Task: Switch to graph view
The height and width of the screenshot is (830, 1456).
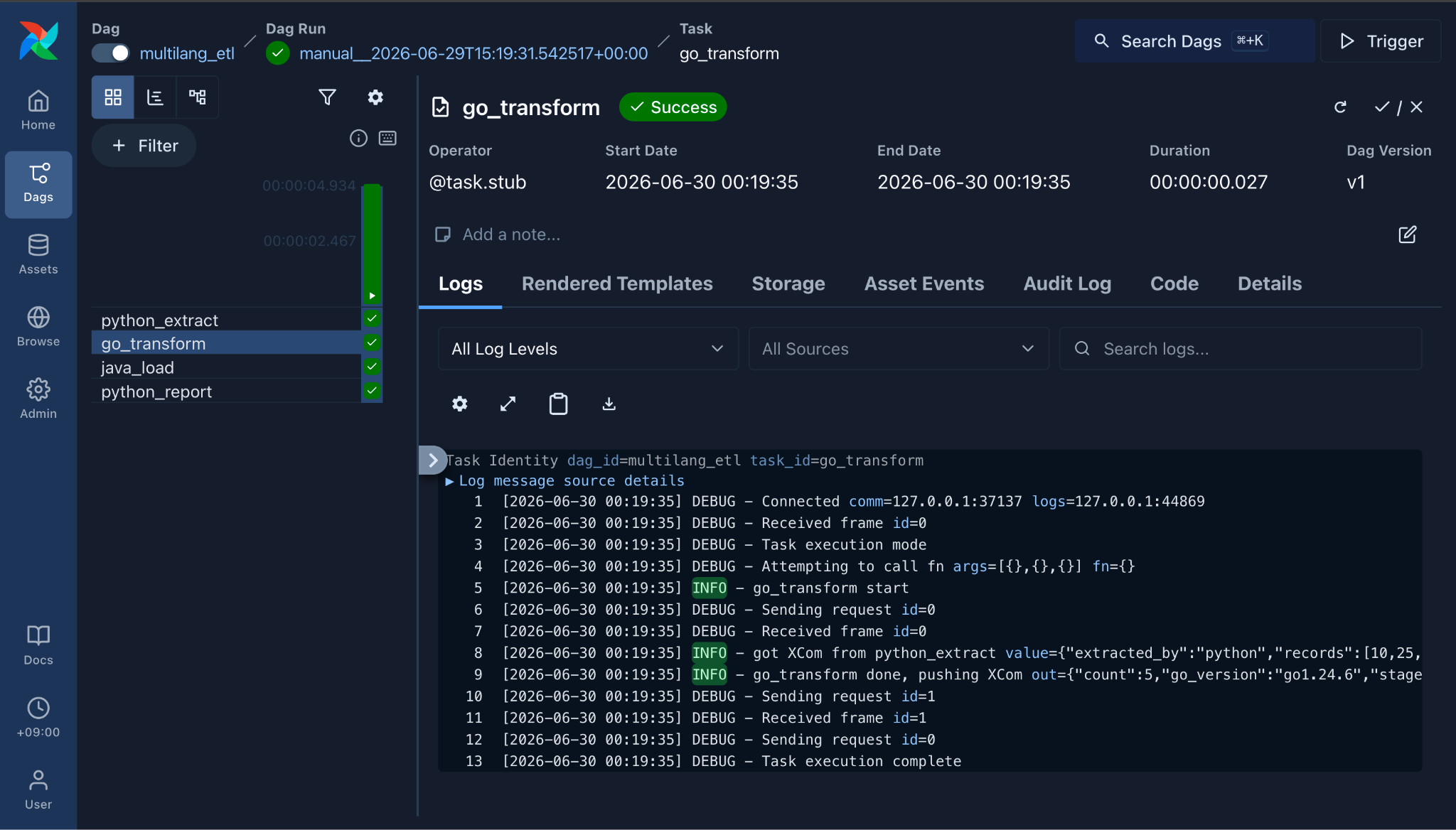Action: (x=197, y=97)
